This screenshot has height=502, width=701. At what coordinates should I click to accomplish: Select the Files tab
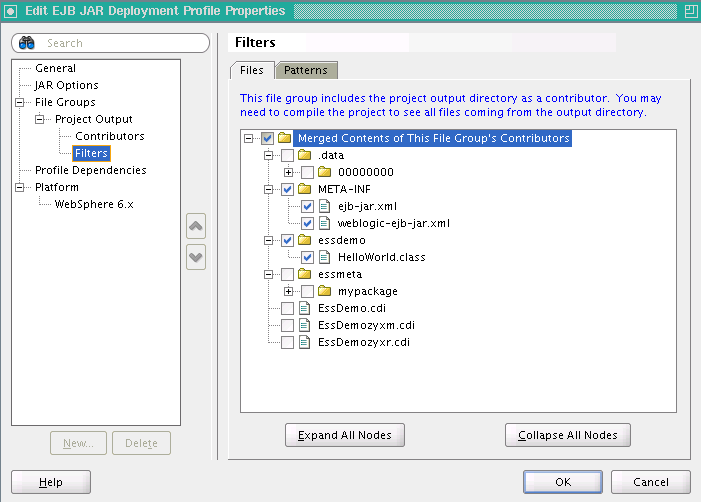pos(252,70)
